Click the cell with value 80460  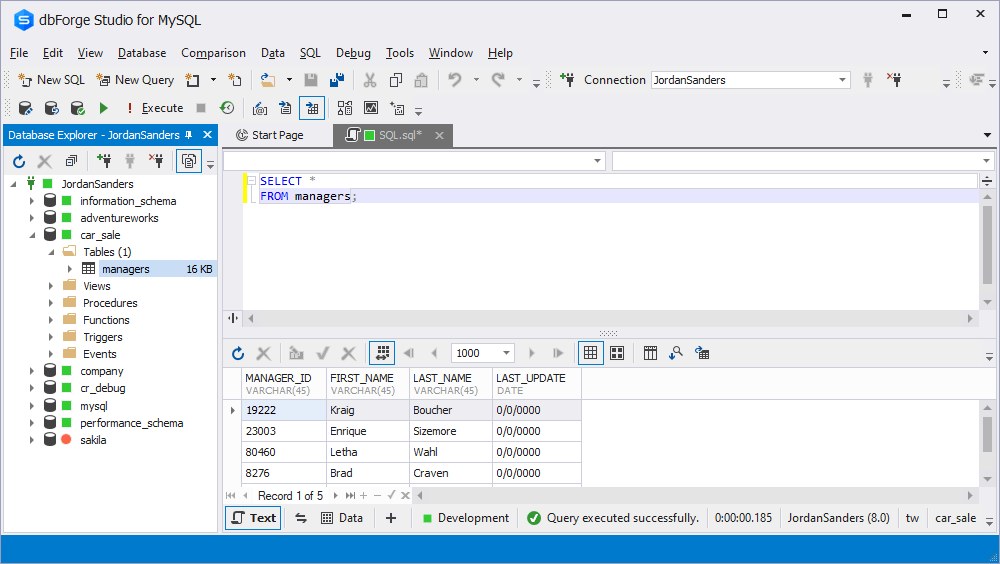click(284, 452)
